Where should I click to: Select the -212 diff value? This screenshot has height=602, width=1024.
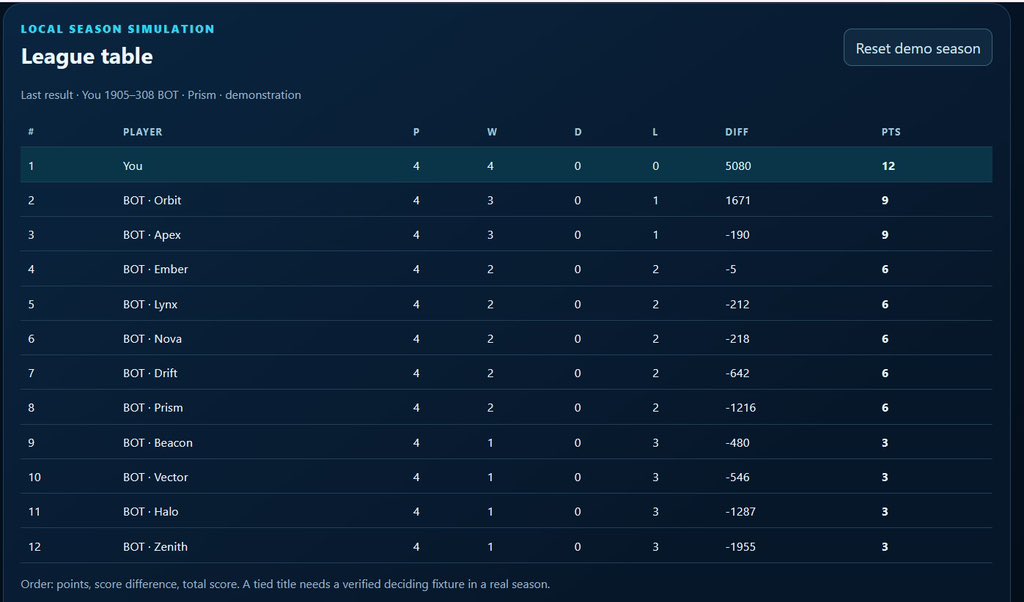[737, 304]
